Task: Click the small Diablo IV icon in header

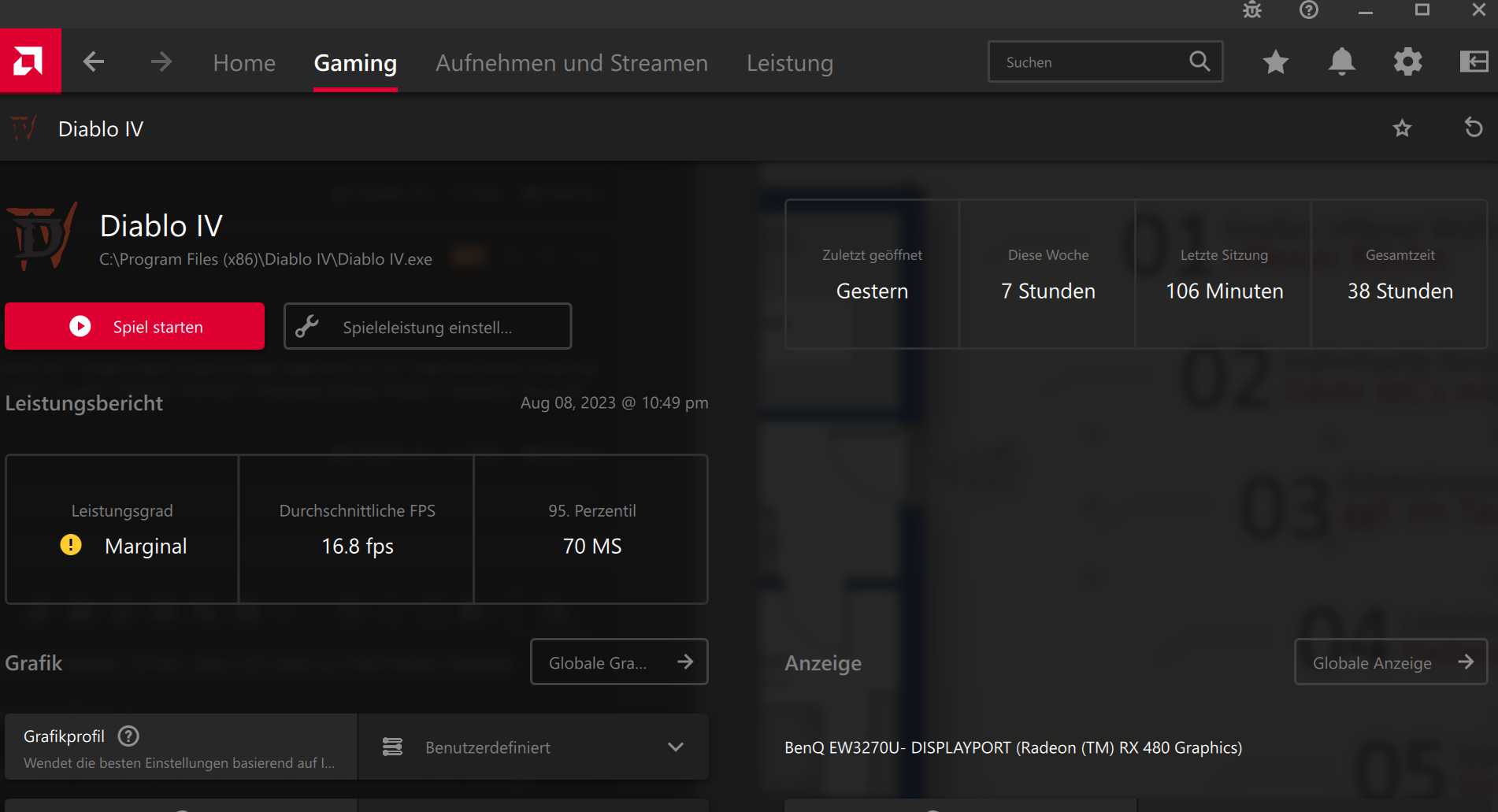Action: click(24, 128)
